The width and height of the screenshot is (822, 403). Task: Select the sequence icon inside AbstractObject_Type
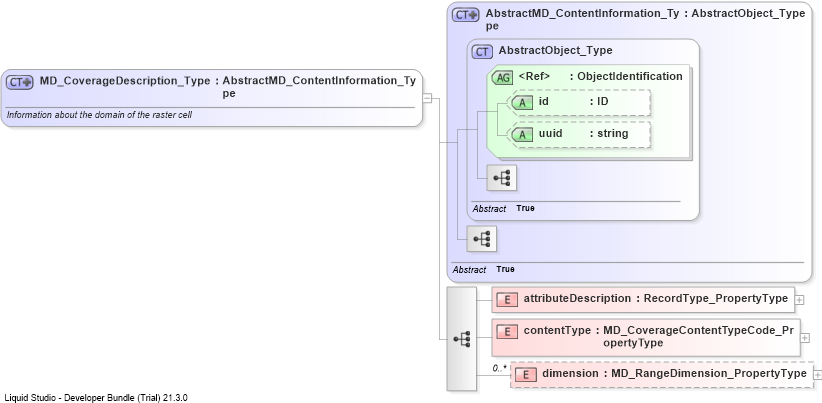click(502, 178)
